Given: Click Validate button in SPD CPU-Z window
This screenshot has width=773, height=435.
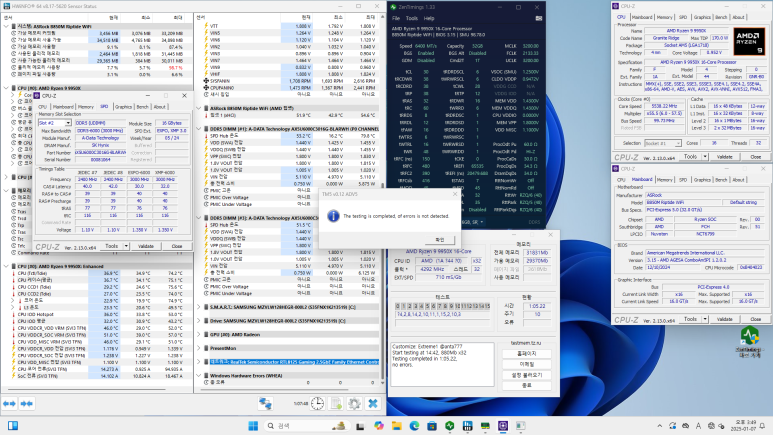Looking at the screenshot, I should [145, 246].
